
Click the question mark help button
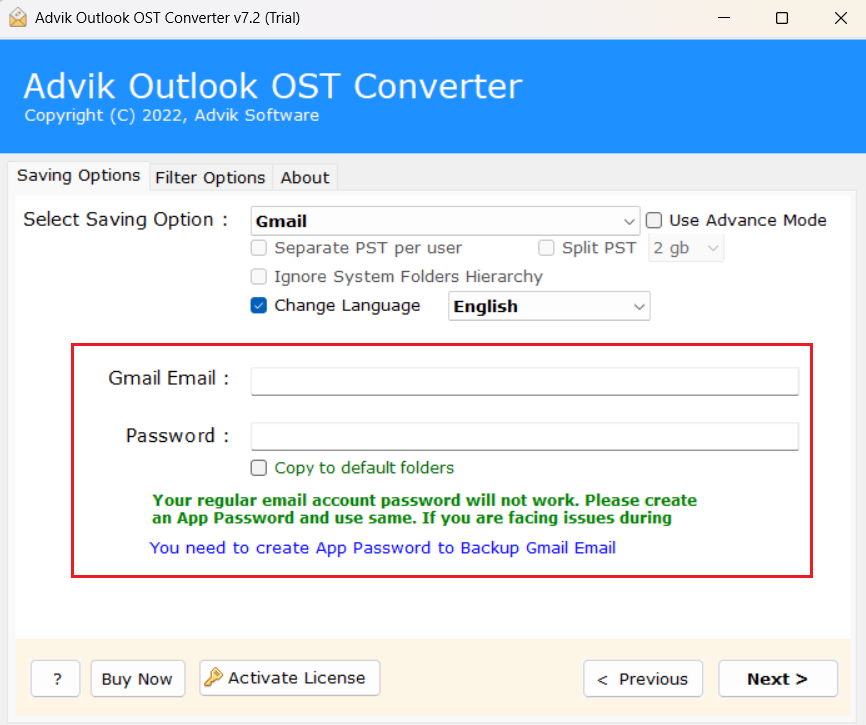click(x=56, y=678)
